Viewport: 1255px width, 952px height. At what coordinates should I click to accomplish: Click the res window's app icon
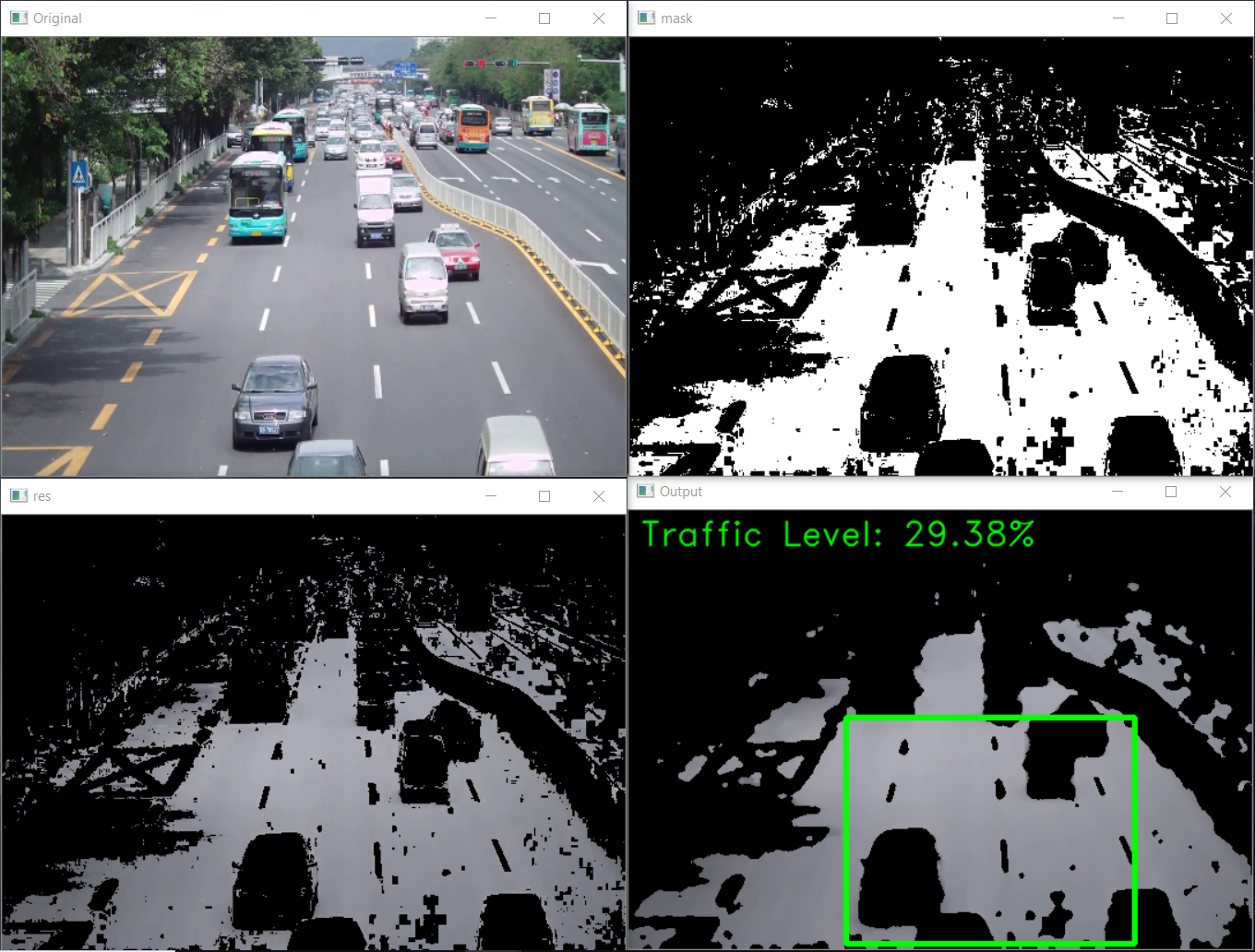tap(18, 495)
